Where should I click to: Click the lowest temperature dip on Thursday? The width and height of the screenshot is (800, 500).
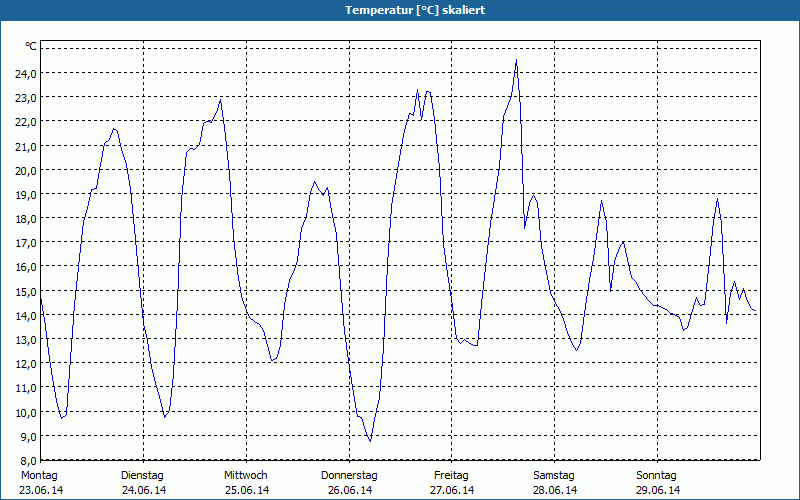click(370, 440)
